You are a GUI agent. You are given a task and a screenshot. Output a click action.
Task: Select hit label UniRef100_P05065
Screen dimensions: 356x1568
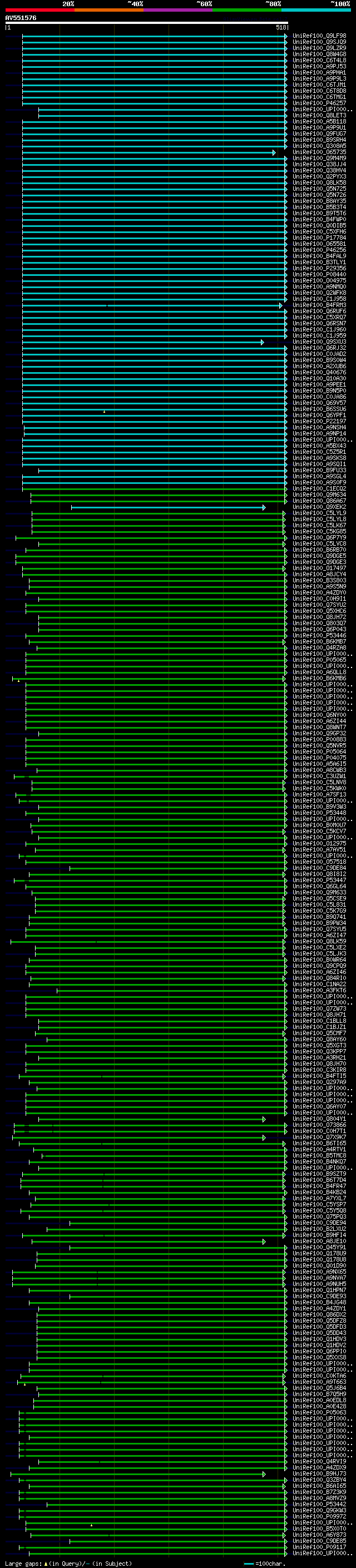pos(319,660)
